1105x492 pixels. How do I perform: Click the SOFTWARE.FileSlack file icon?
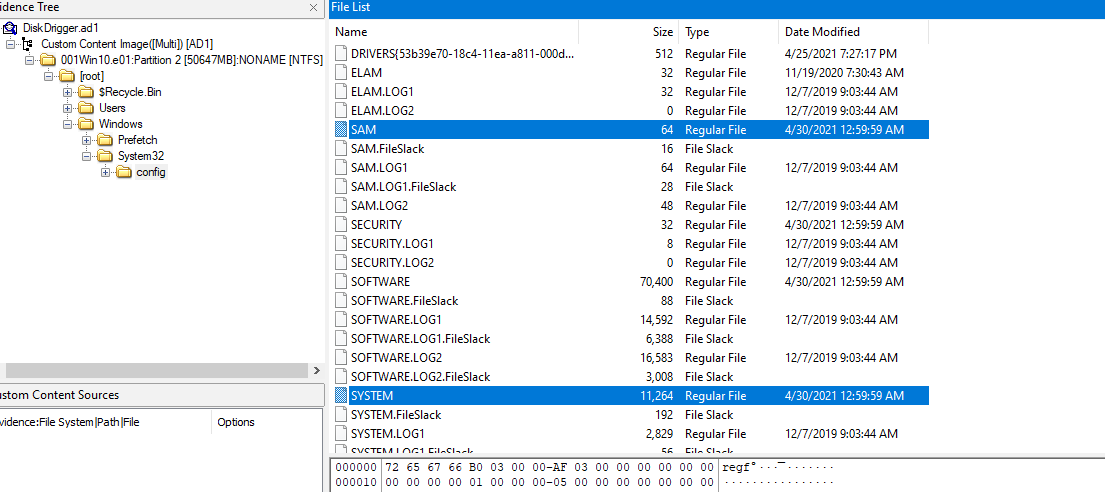(342, 301)
